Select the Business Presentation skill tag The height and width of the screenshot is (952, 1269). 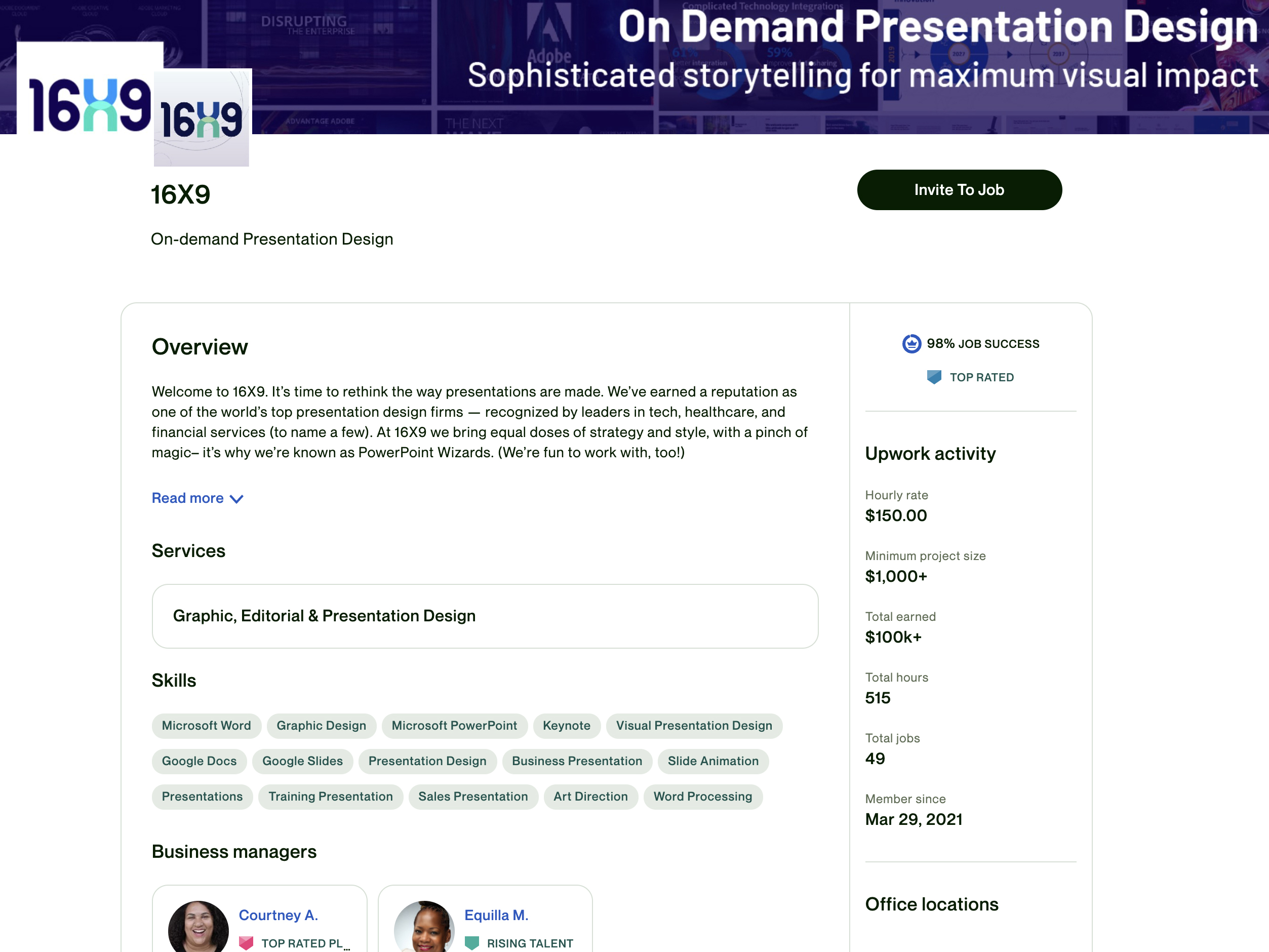[x=577, y=762]
